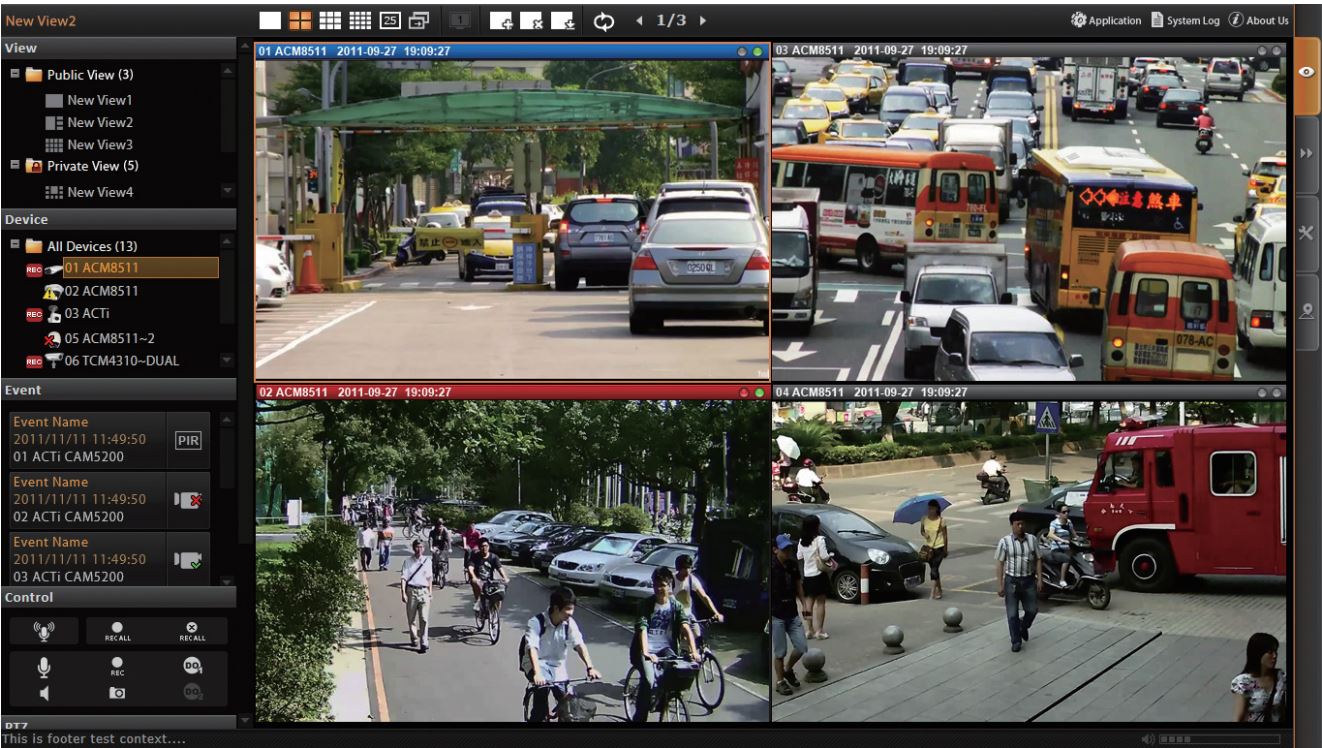Collapse the All Devices tree
1322x748 pixels.
[15, 246]
